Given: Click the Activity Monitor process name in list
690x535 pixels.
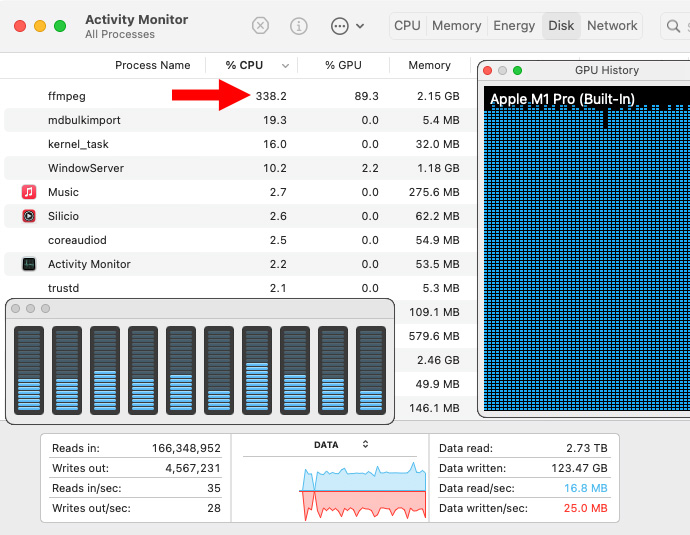Looking at the screenshot, I should [89, 264].
